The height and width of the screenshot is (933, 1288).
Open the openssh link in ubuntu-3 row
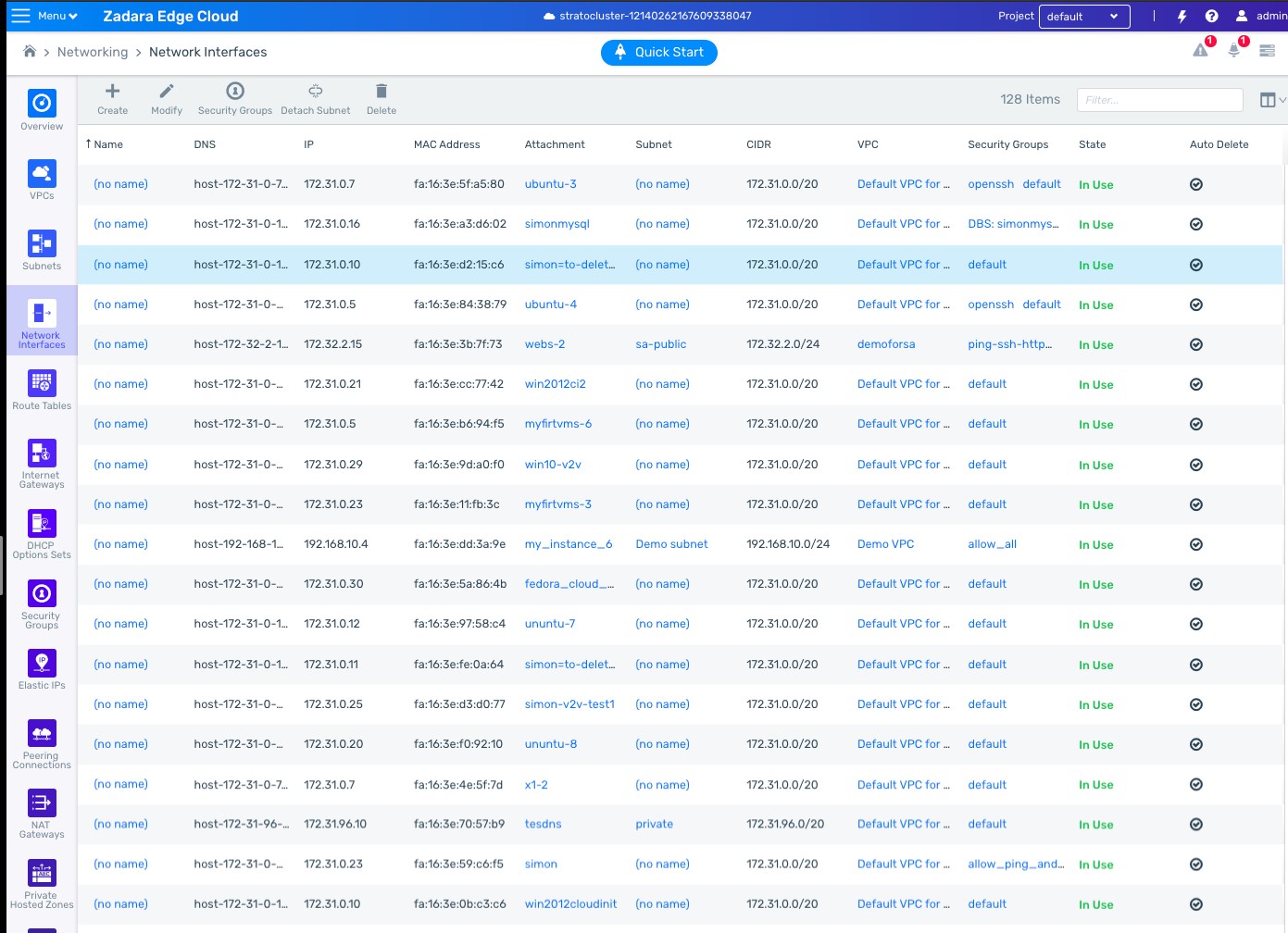[991, 184]
